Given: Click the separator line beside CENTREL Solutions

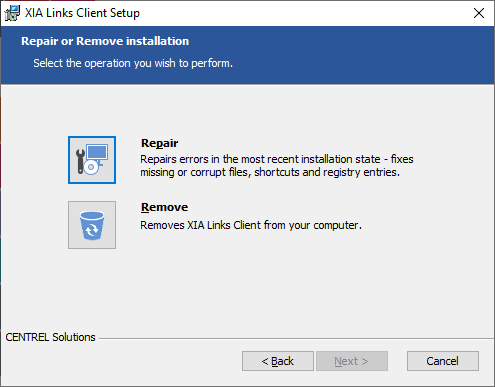Looking at the screenshot, I should coord(296,339).
